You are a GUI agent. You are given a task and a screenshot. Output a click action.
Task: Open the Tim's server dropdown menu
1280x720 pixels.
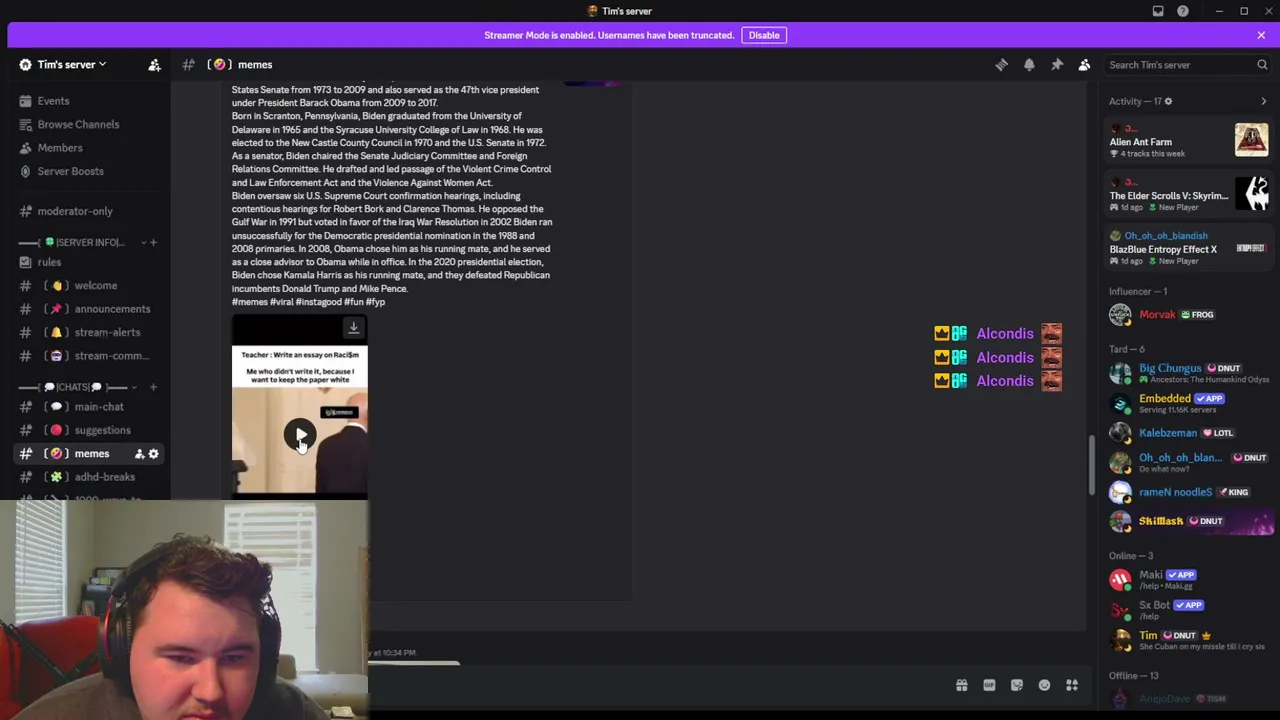(x=72, y=65)
